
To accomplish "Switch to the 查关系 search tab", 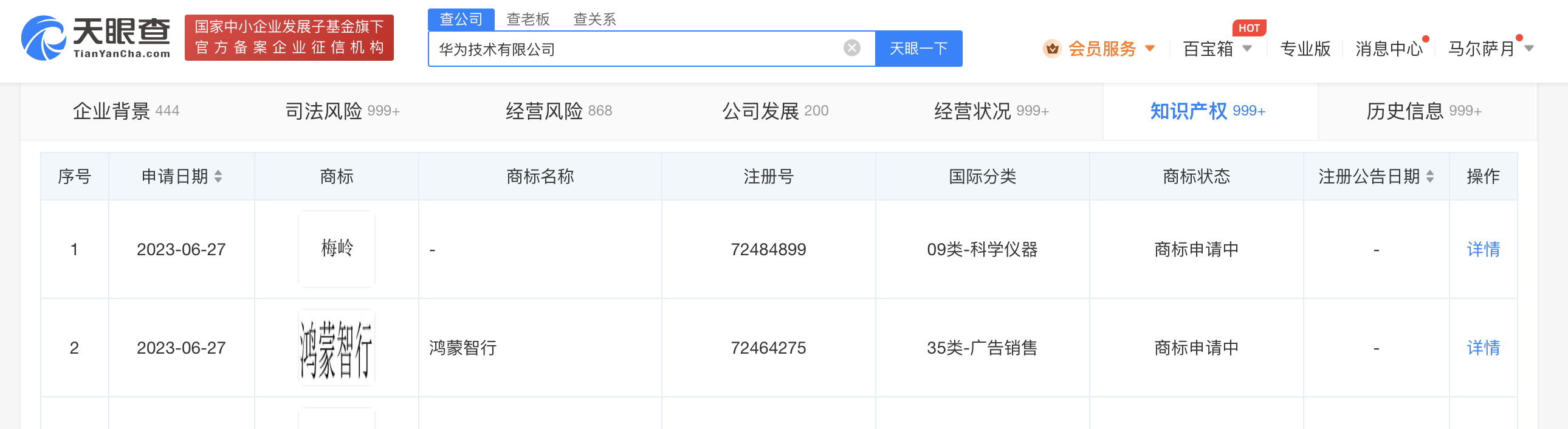I will point(595,19).
